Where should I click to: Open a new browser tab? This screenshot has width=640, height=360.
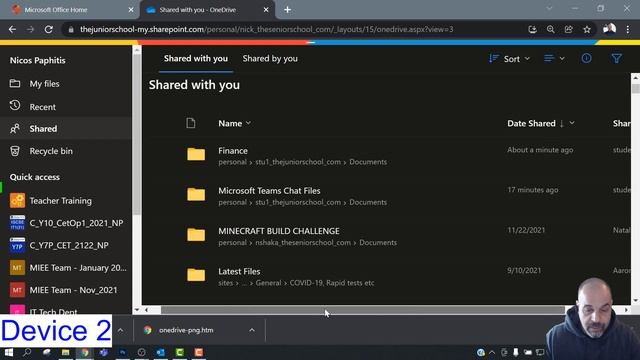287,10
